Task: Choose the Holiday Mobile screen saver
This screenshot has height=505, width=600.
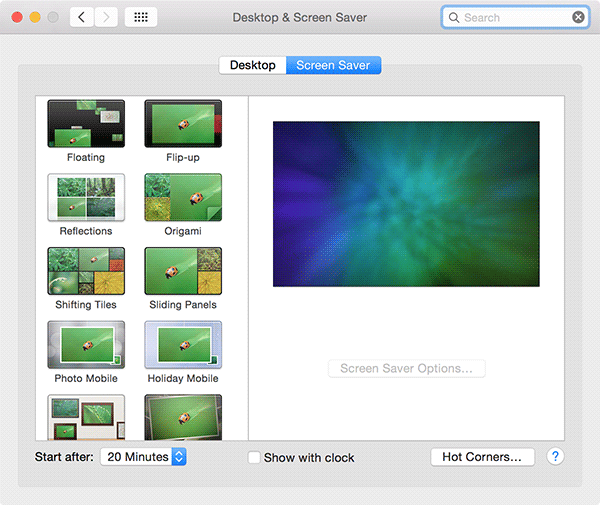Action: (183, 345)
